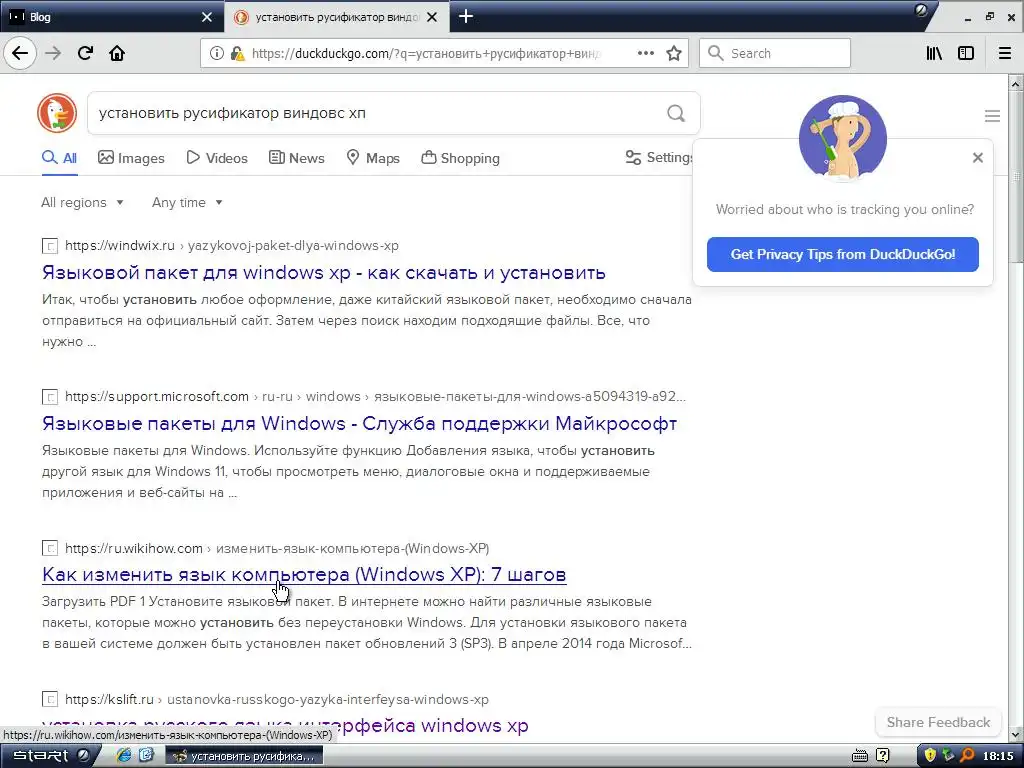1024x768 pixels.
Task: Click the keyboard icon in system tray
Action: 860,756
